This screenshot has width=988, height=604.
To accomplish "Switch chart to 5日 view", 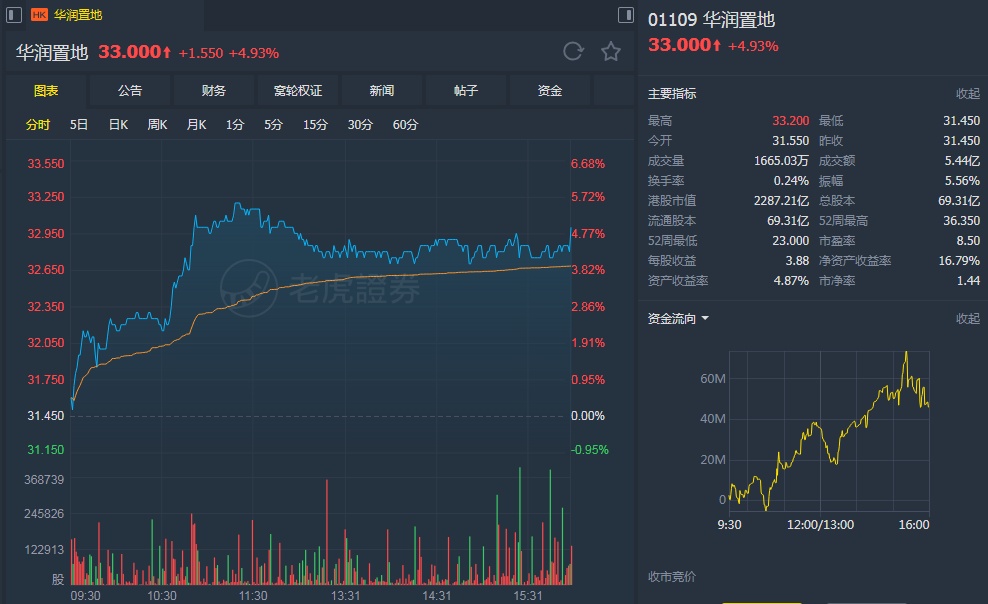I will [79, 125].
